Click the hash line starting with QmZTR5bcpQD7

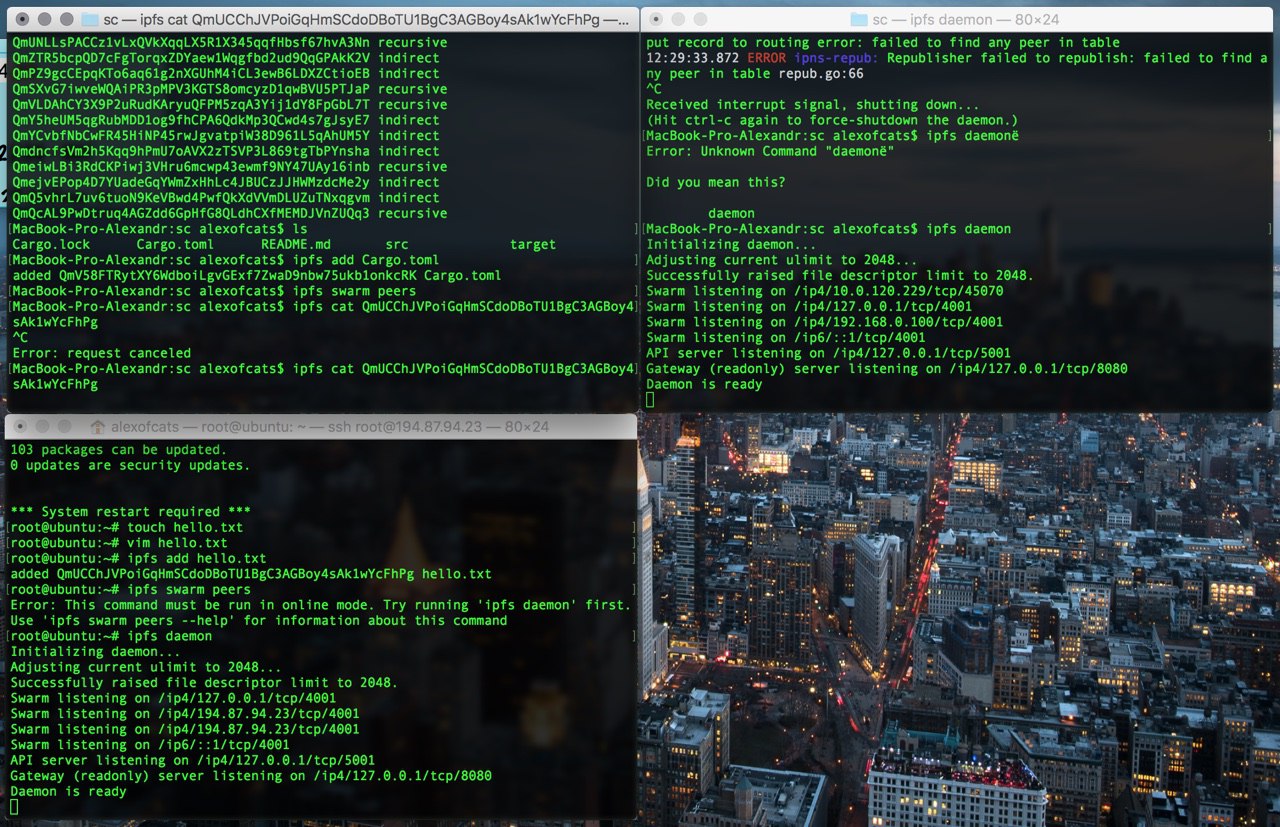[225, 58]
